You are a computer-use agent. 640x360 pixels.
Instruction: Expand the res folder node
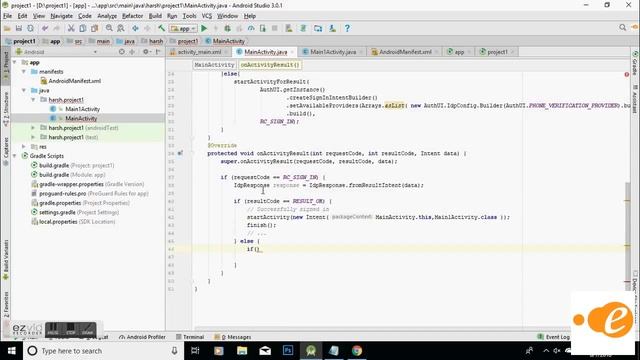pos(24,147)
